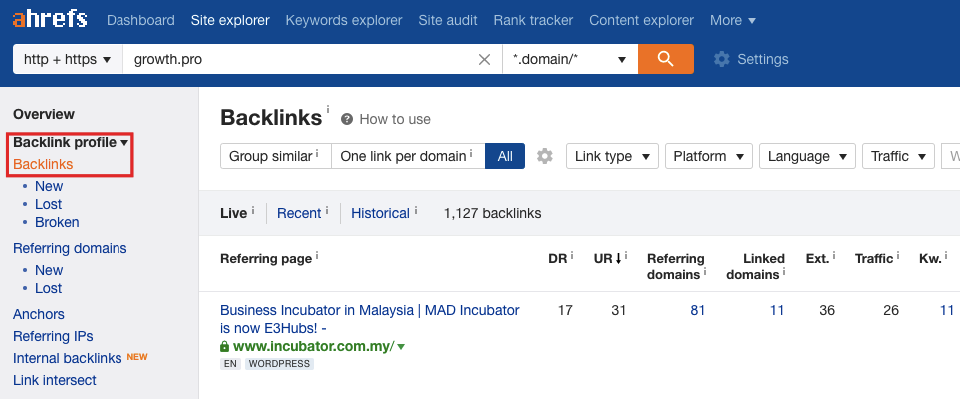
Task: Switch to the Historical index tab
Action: coord(380,213)
